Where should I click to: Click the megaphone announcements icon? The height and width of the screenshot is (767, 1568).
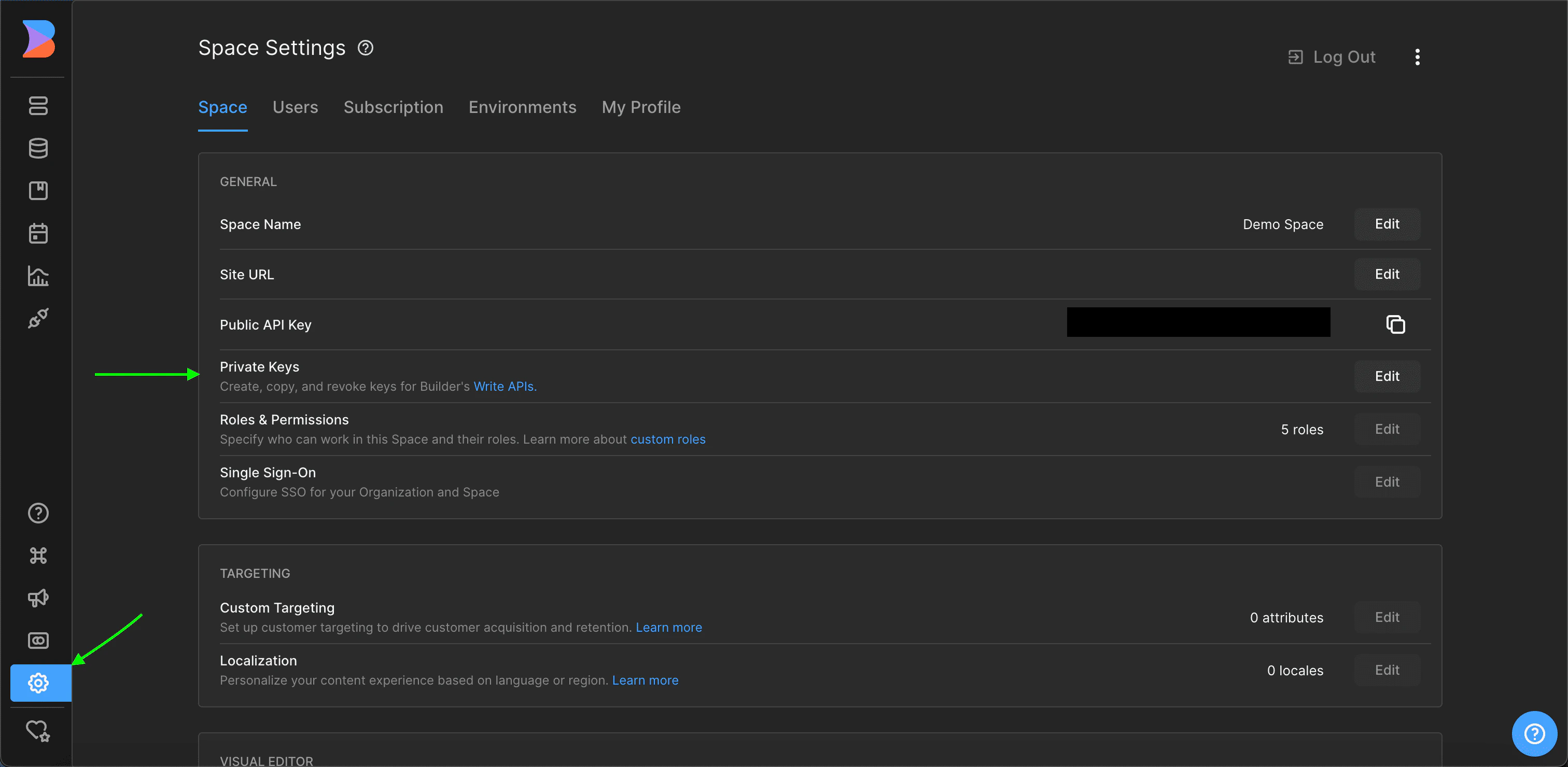(38, 598)
